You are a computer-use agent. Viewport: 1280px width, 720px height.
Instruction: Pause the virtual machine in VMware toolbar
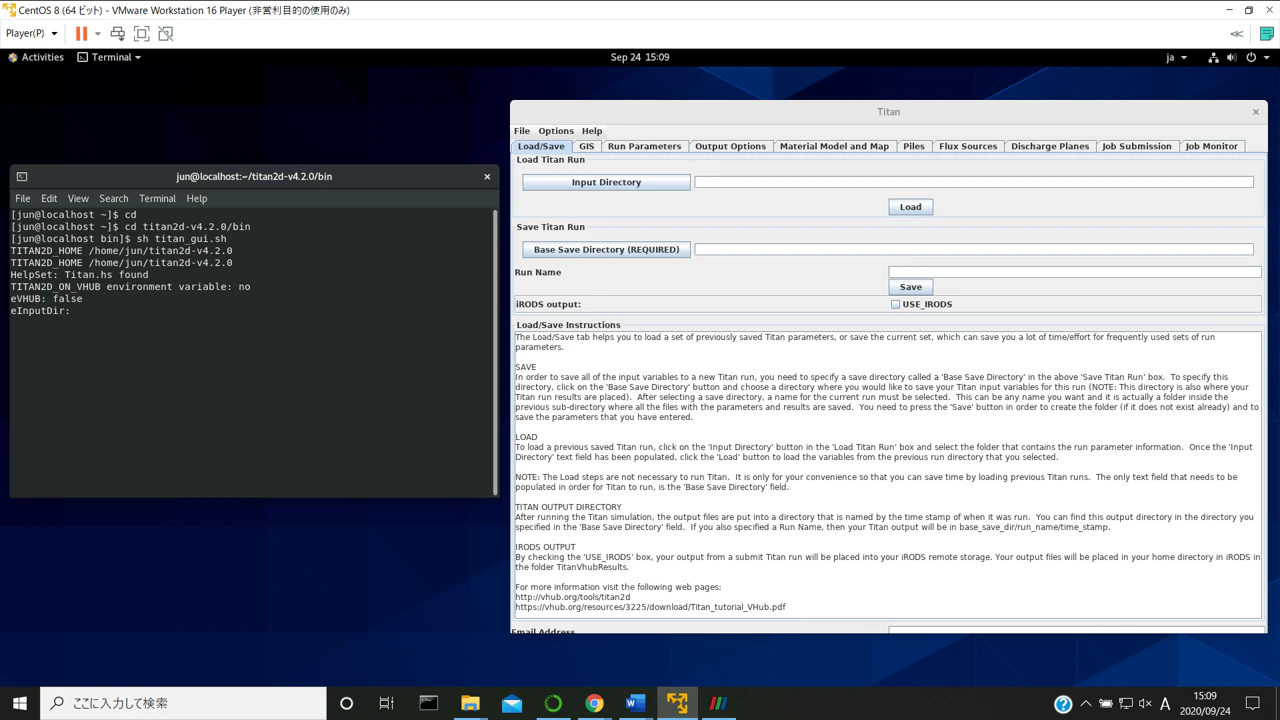(81, 34)
